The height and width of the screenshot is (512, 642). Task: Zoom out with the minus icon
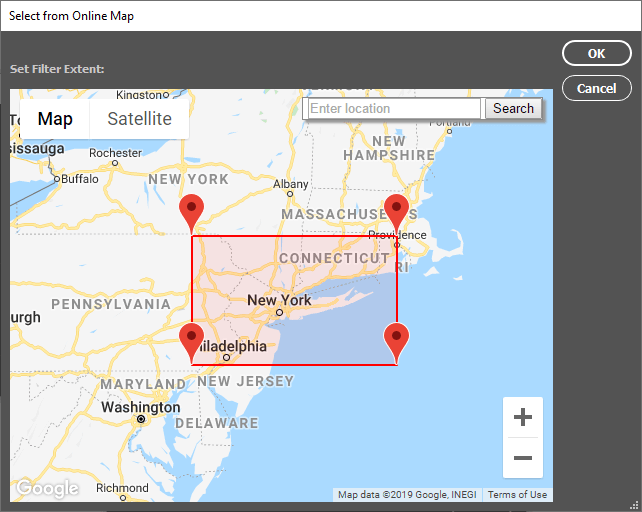[523, 458]
